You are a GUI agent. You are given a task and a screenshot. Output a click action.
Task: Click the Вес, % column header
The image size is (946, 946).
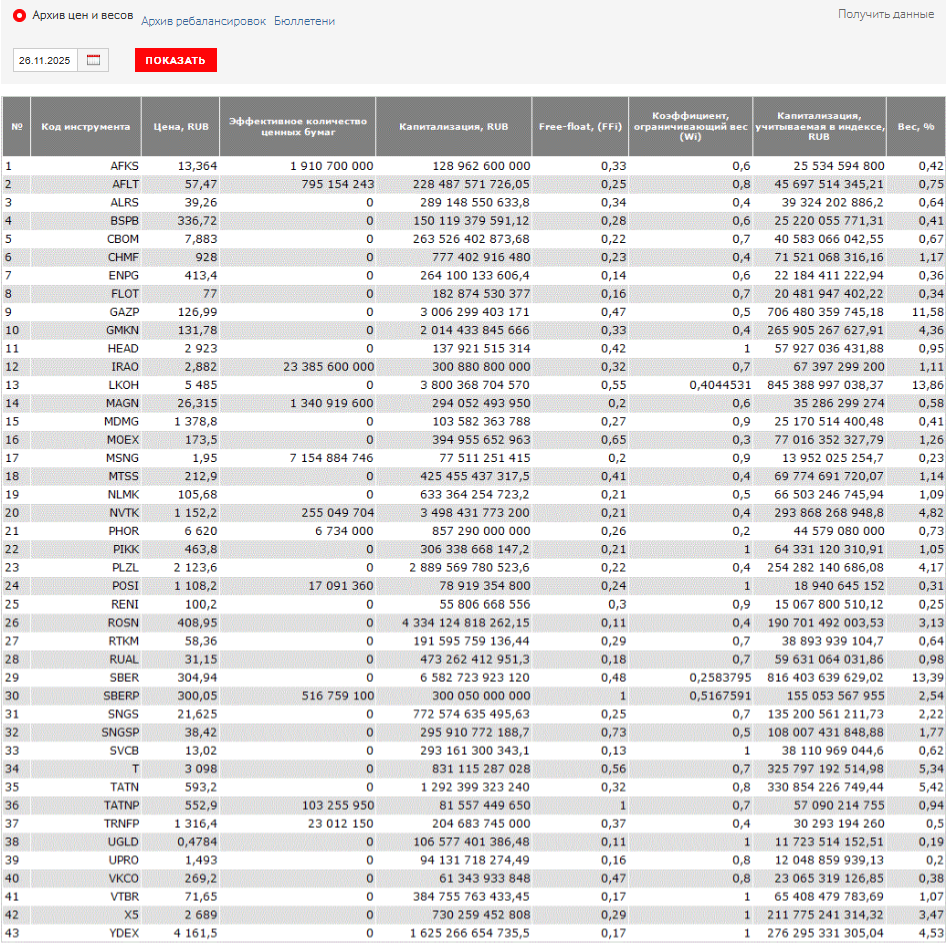915,127
